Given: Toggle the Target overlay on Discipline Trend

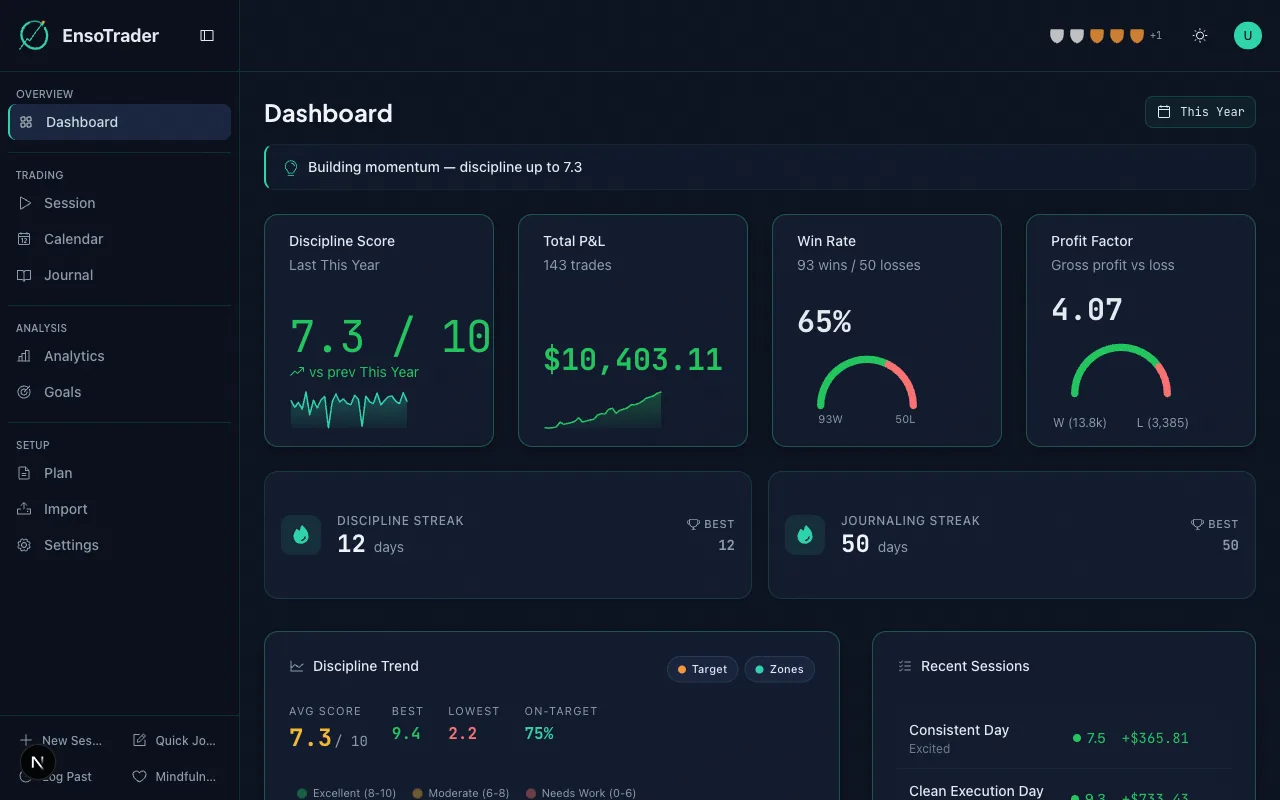Looking at the screenshot, I should point(702,669).
